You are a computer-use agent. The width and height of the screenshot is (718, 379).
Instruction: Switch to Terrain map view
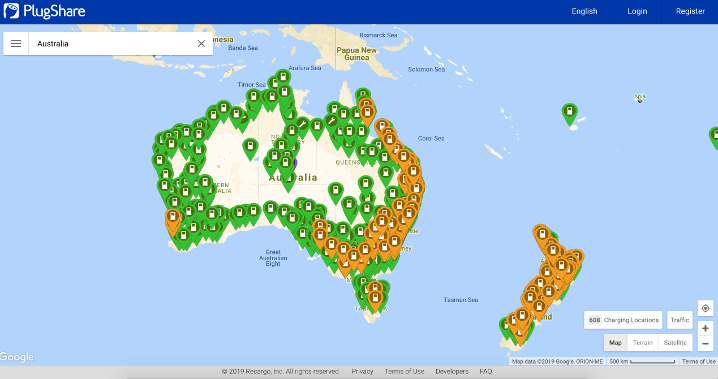[642, 342]
